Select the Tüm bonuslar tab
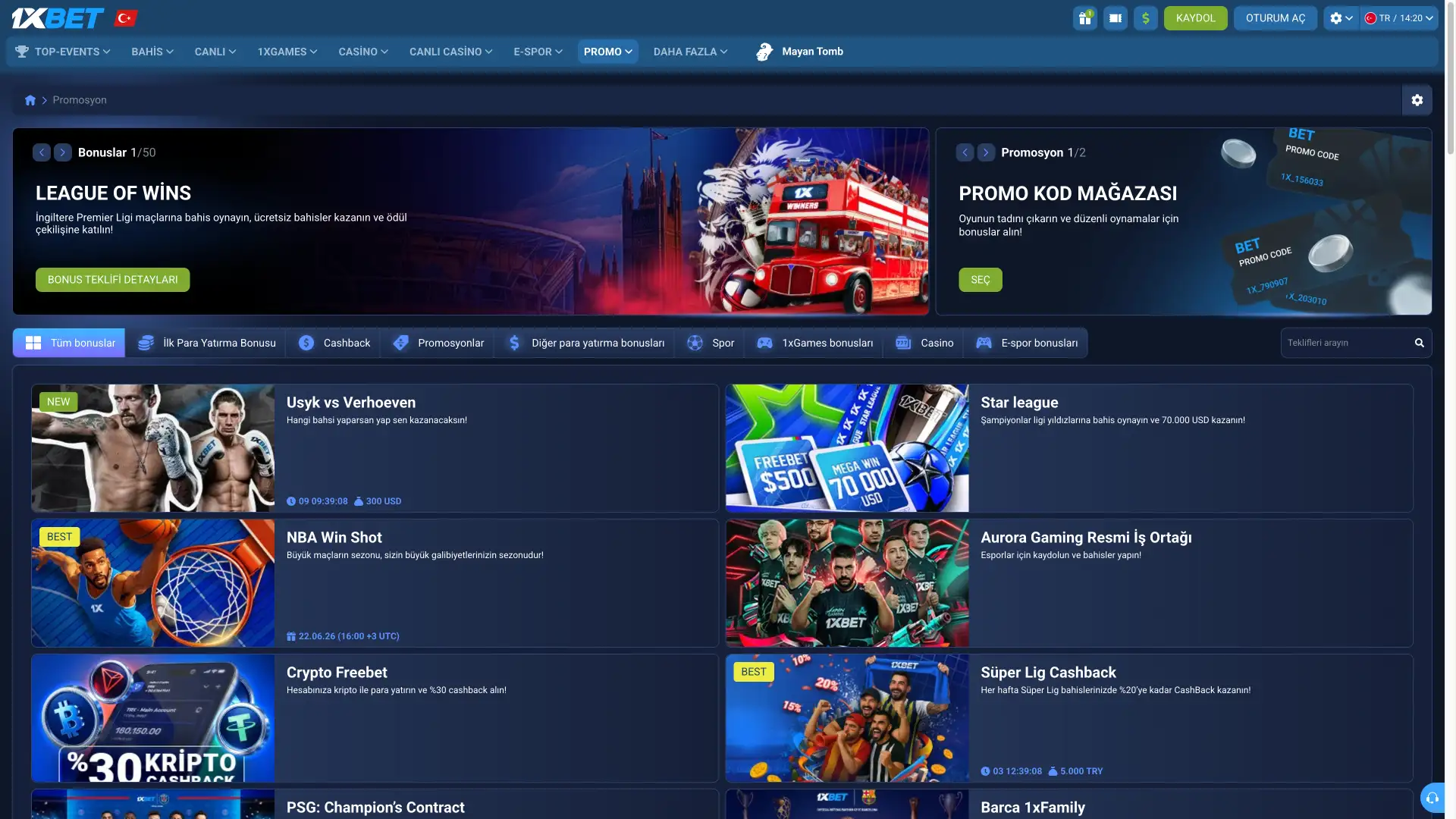 point(69,343)
